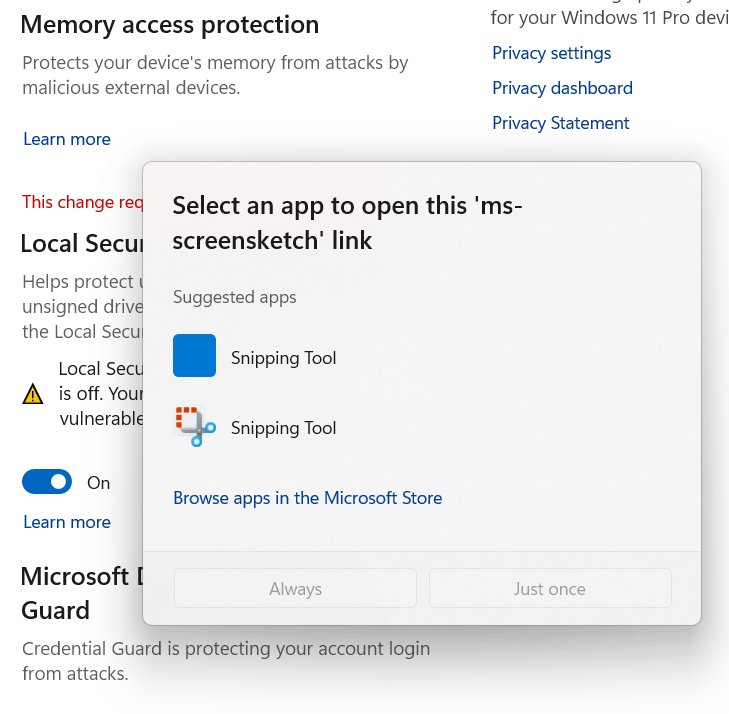
Task: Click the yellow warning triangle icon
Action: (x=33, y=394)
